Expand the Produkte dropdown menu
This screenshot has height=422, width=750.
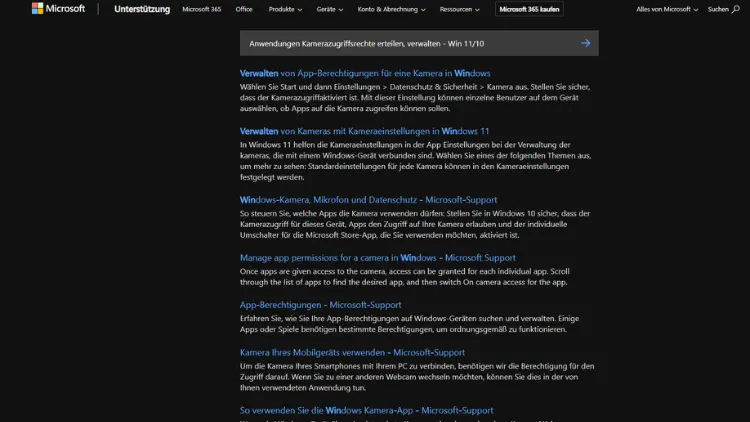(x=284, y=9)
